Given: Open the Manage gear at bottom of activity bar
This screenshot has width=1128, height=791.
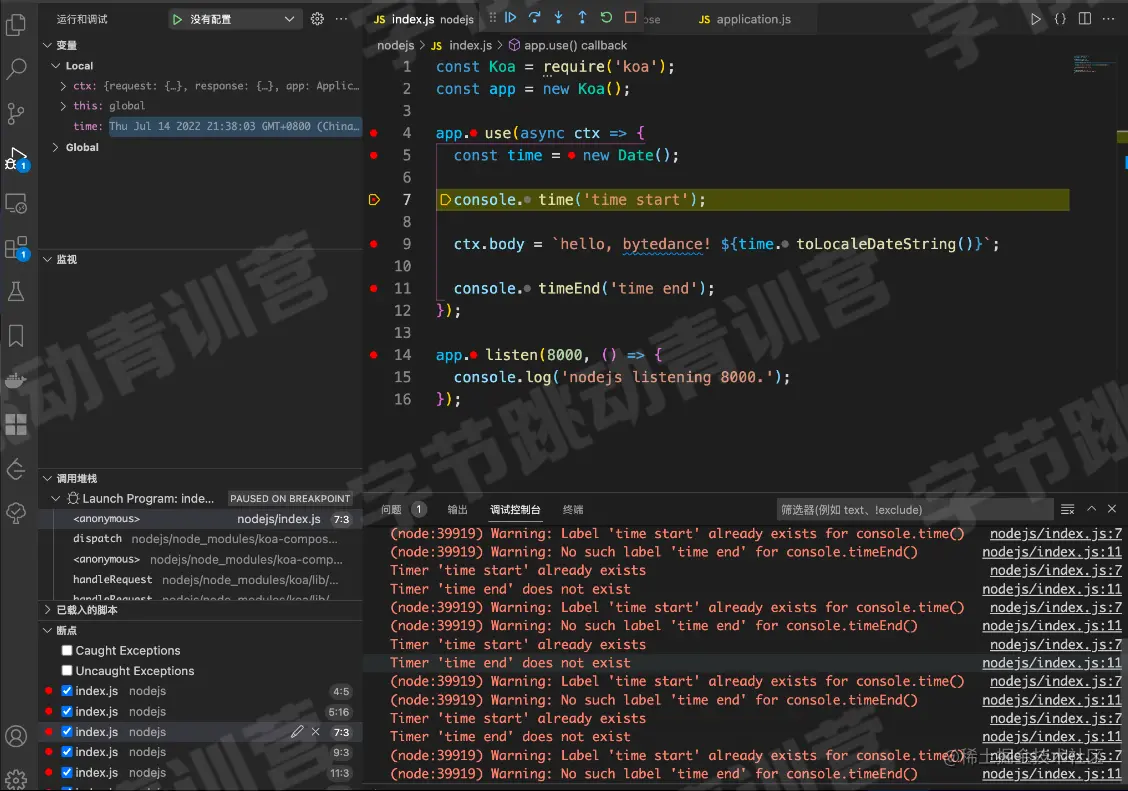Looking at the screenshot, I should click(x=16, y=779).
